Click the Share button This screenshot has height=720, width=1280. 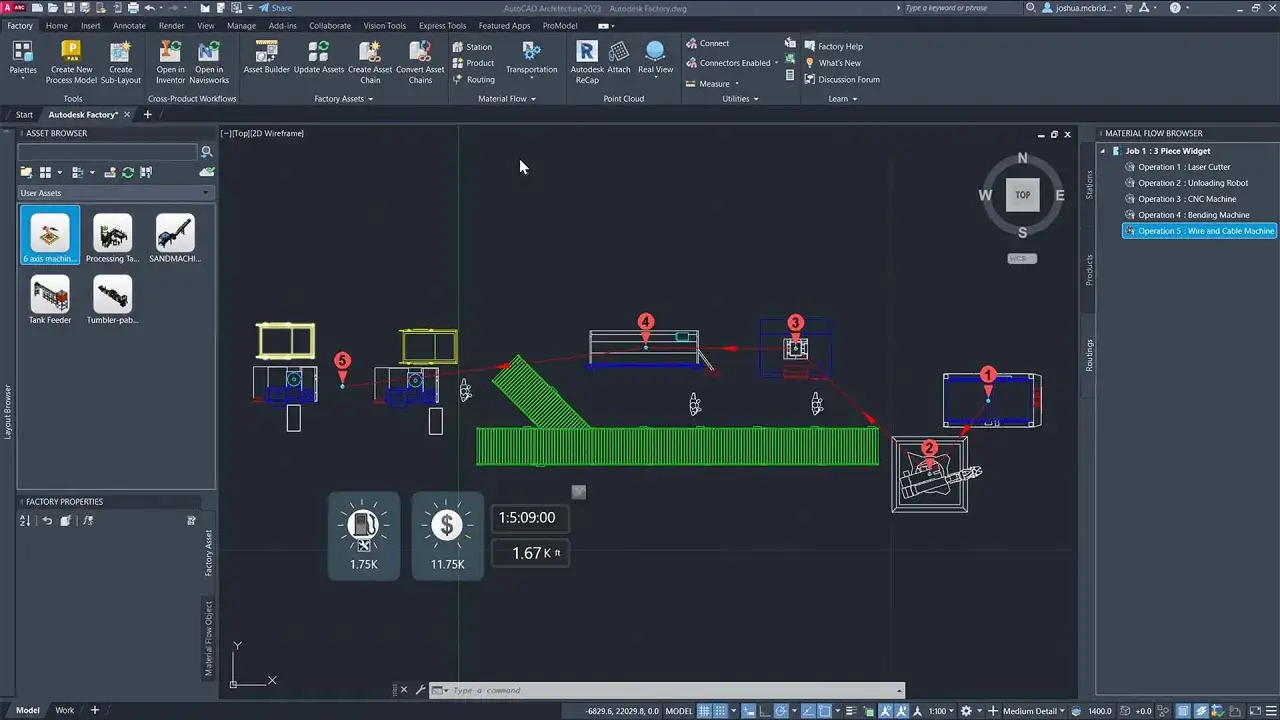pos(275,8)
